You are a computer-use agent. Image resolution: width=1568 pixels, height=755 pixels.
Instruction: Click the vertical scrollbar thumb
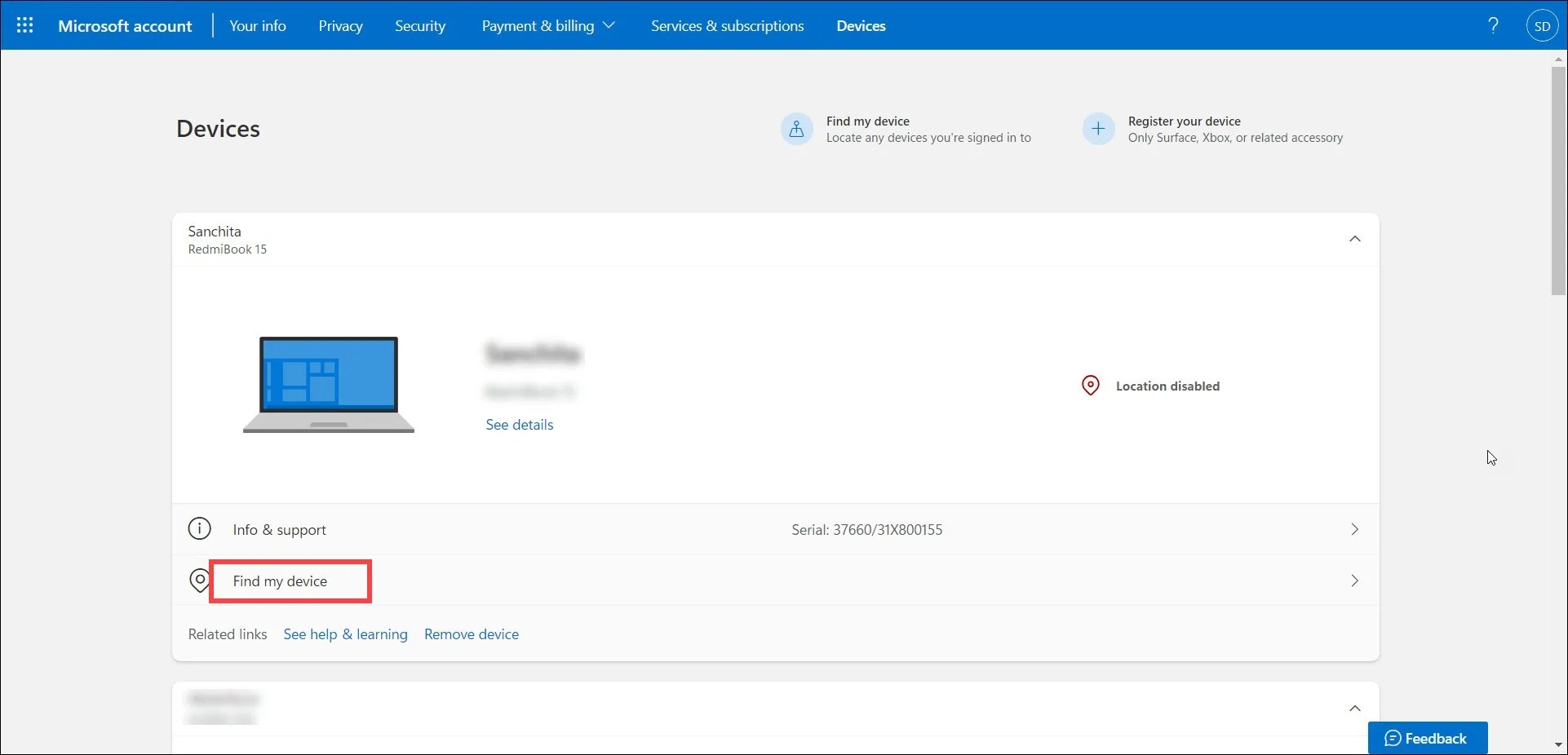click(x=1559, y=180)
